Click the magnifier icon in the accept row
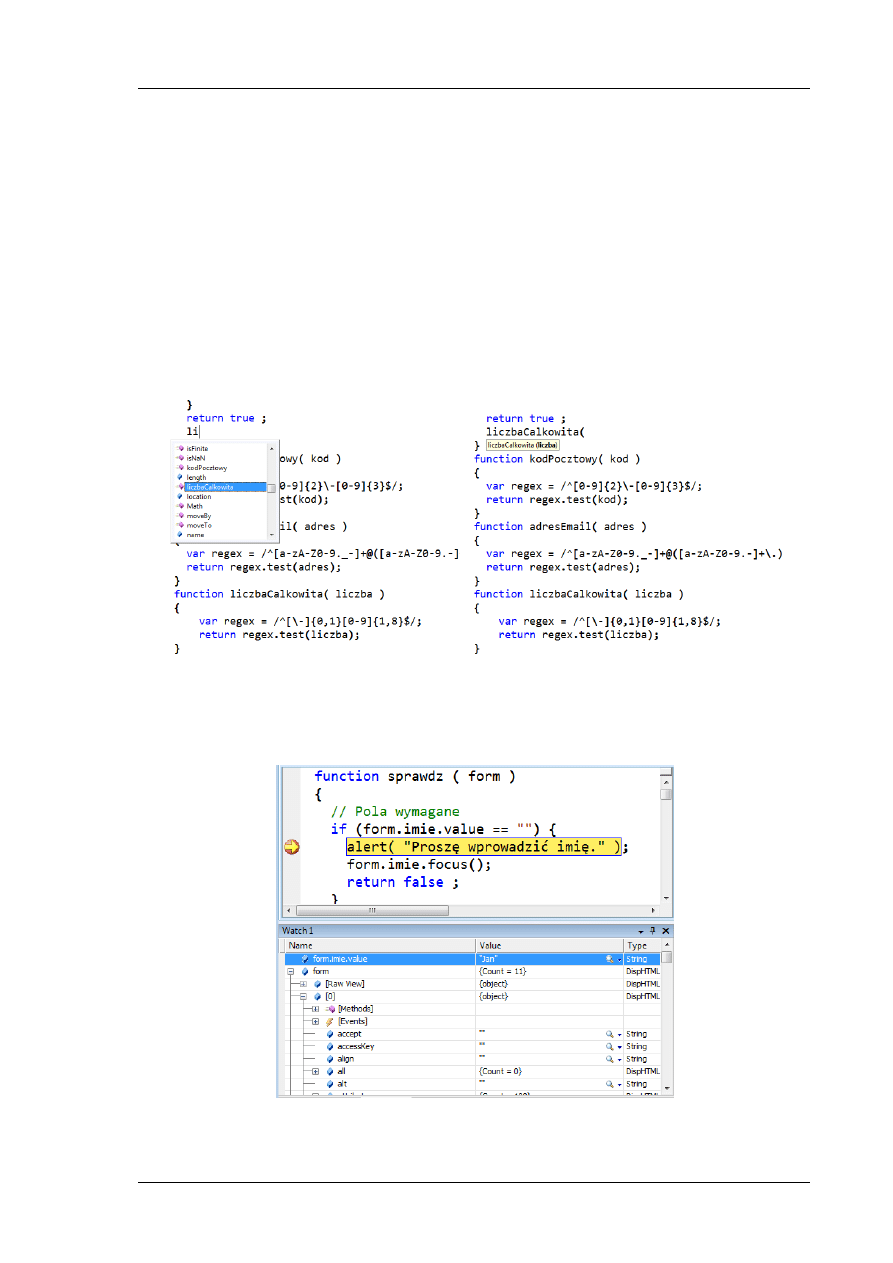This screenshot has height=1263, width=893. (x=609, y=1034)
